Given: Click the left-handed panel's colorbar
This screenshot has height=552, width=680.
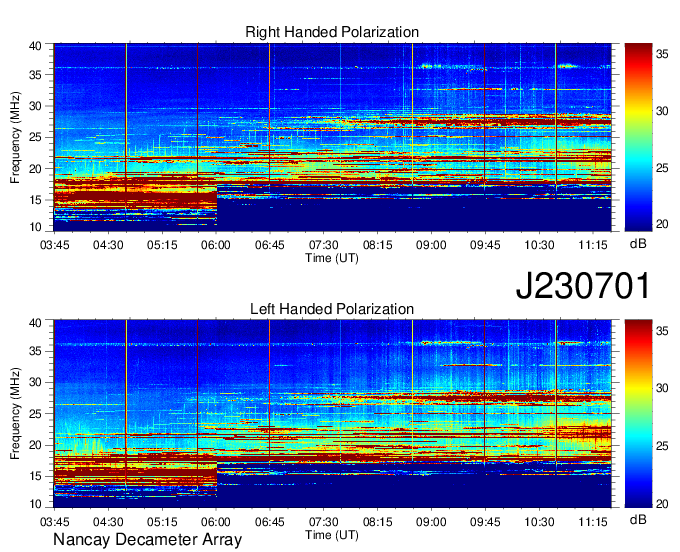Looking at the screenshot, I should coord(638,414).
